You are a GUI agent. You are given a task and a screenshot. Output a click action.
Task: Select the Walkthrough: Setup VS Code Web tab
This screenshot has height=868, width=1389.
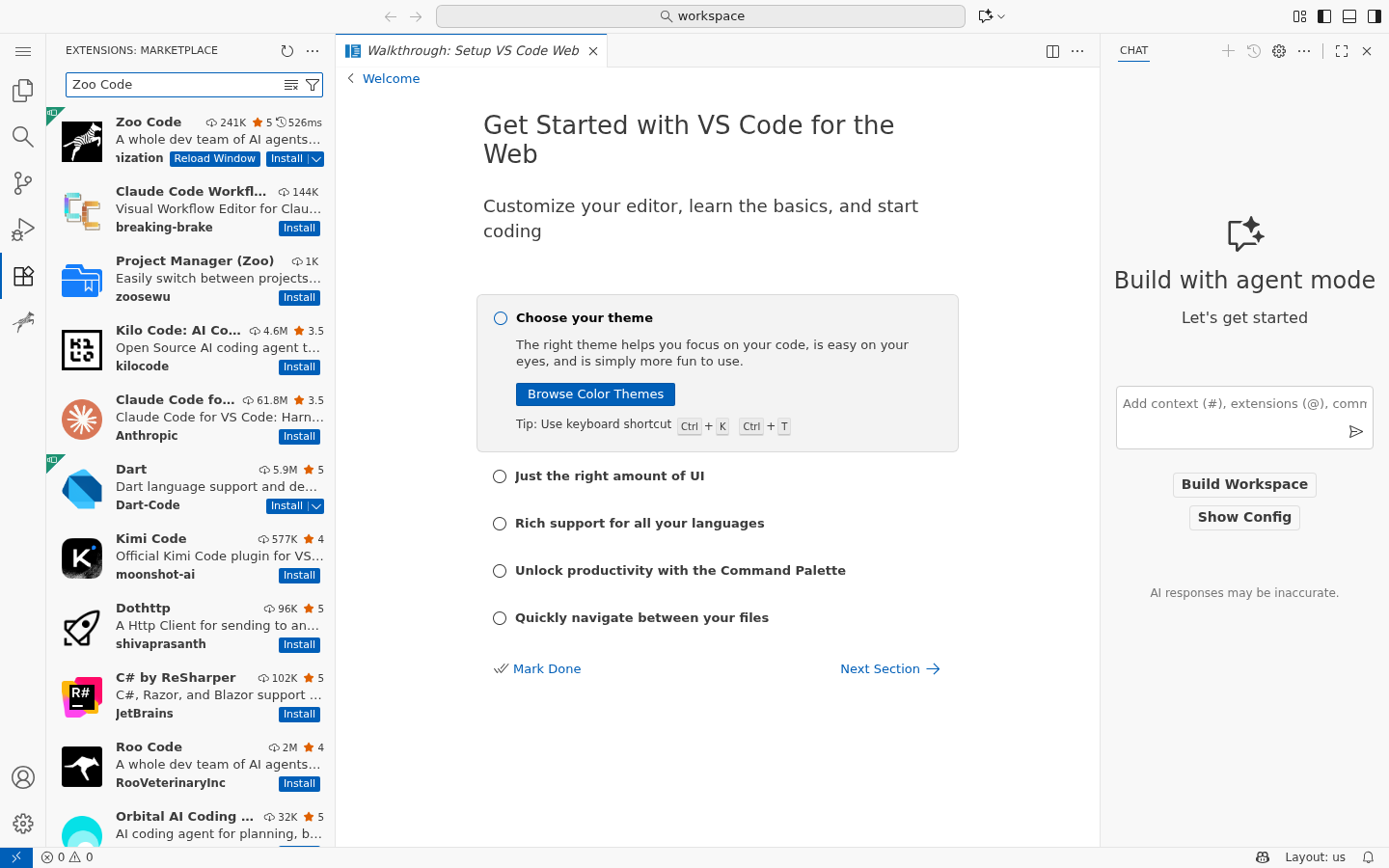tap(473, 51)
